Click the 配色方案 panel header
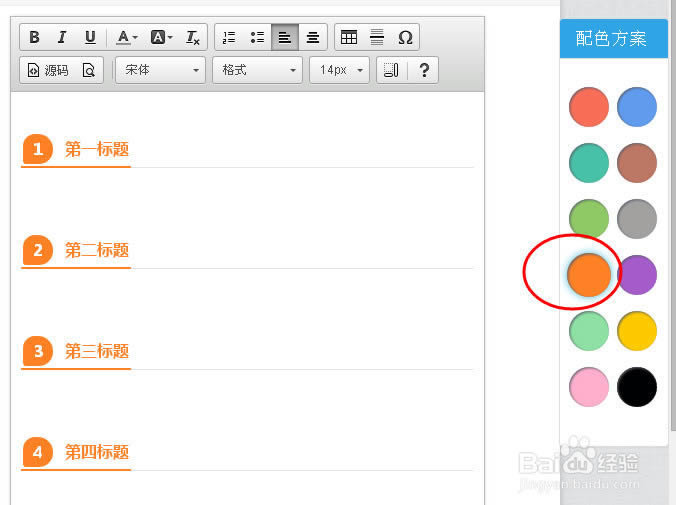This screenshot has width=676, height=505. (611, 39)
